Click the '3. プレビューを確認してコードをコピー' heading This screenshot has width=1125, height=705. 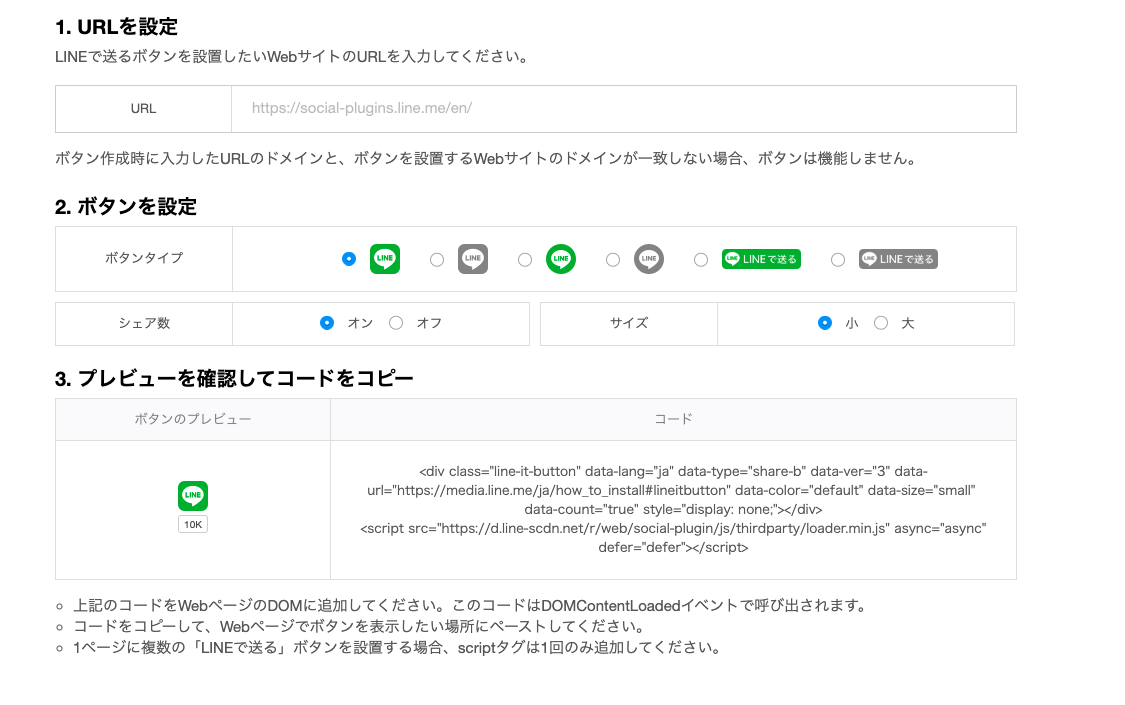(234, 378)
